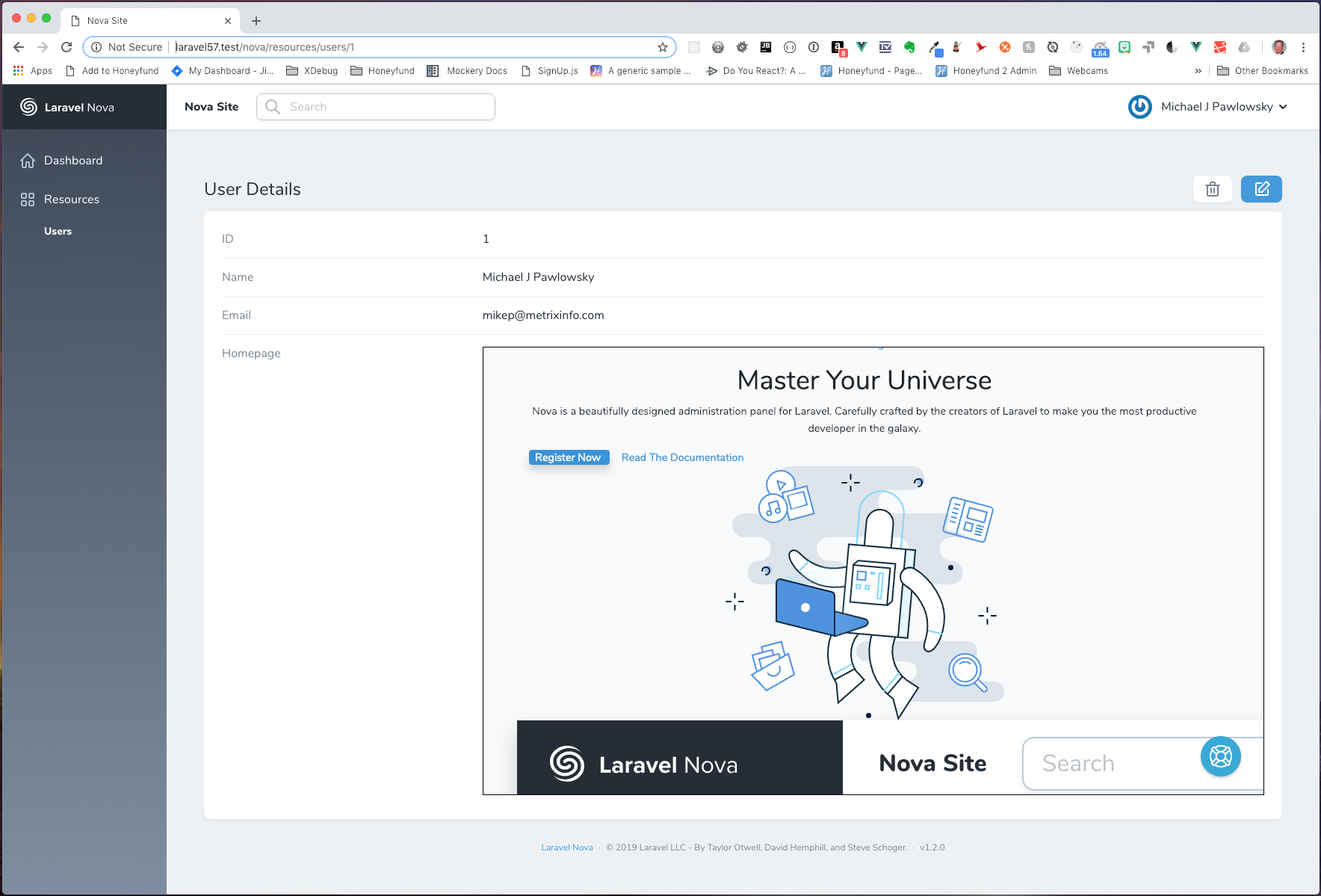The width and height of the screenshot is (1321, 896).
Task: Click Read The Documentation link
Action: point(682,457)
